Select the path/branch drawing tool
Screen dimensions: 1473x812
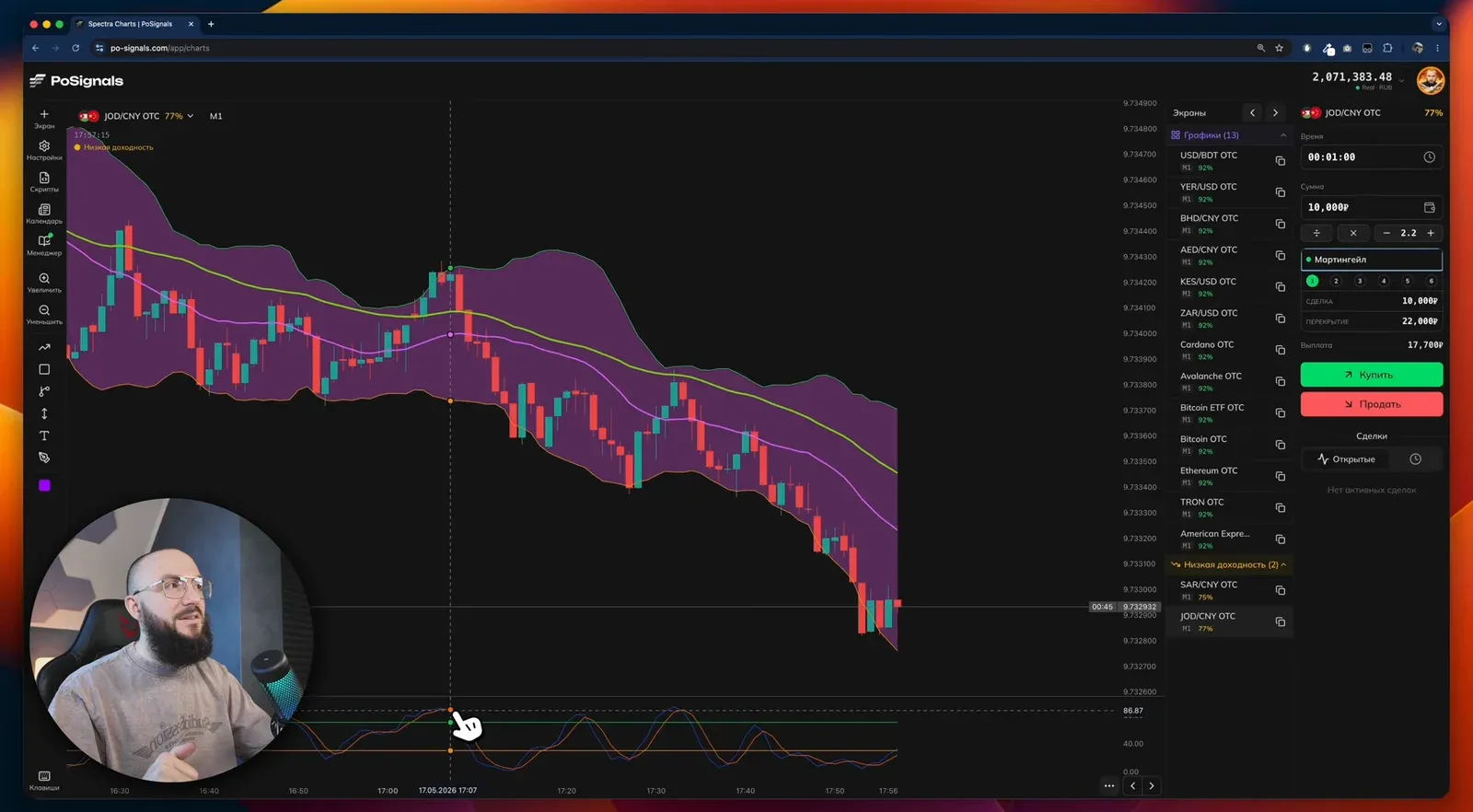(44, 391)
